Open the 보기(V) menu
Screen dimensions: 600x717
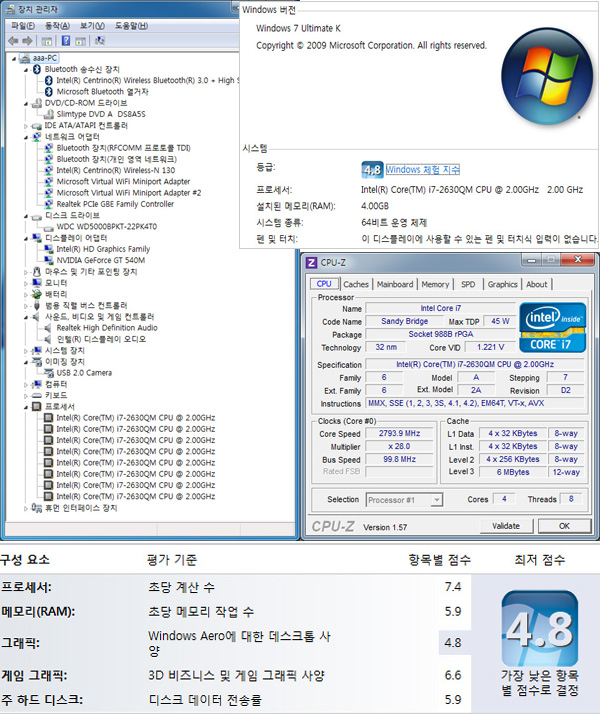92,26
